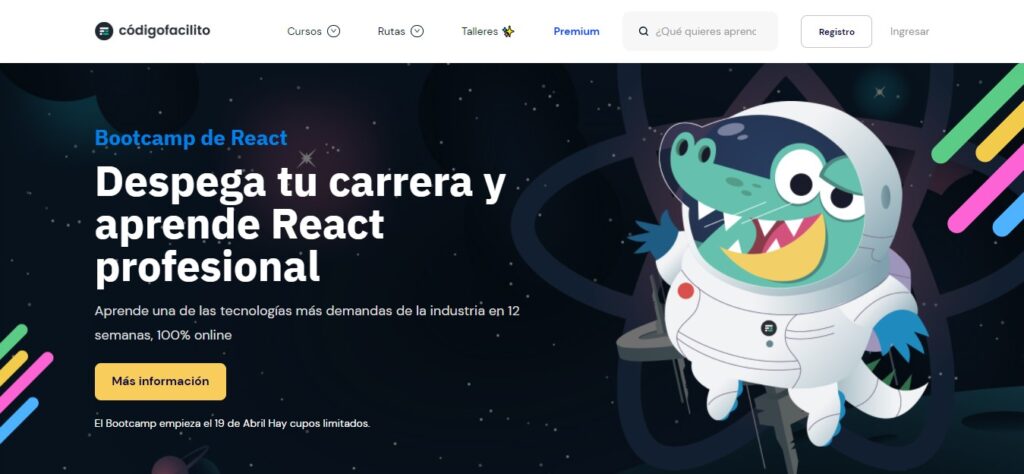Click the códigofacilito wordmark text
The image size is (1024, 474).
[x=164, y=31]
